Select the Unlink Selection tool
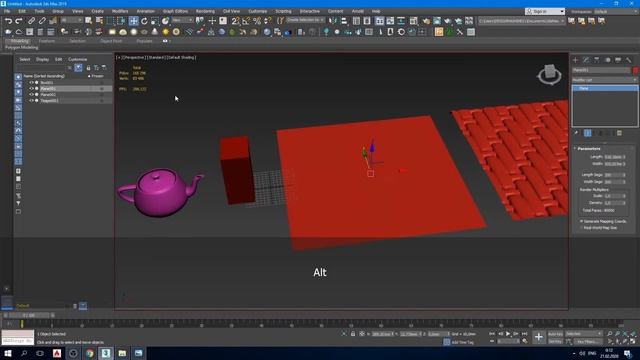Screen dimensions: 640x360 [x=42, y=21]
